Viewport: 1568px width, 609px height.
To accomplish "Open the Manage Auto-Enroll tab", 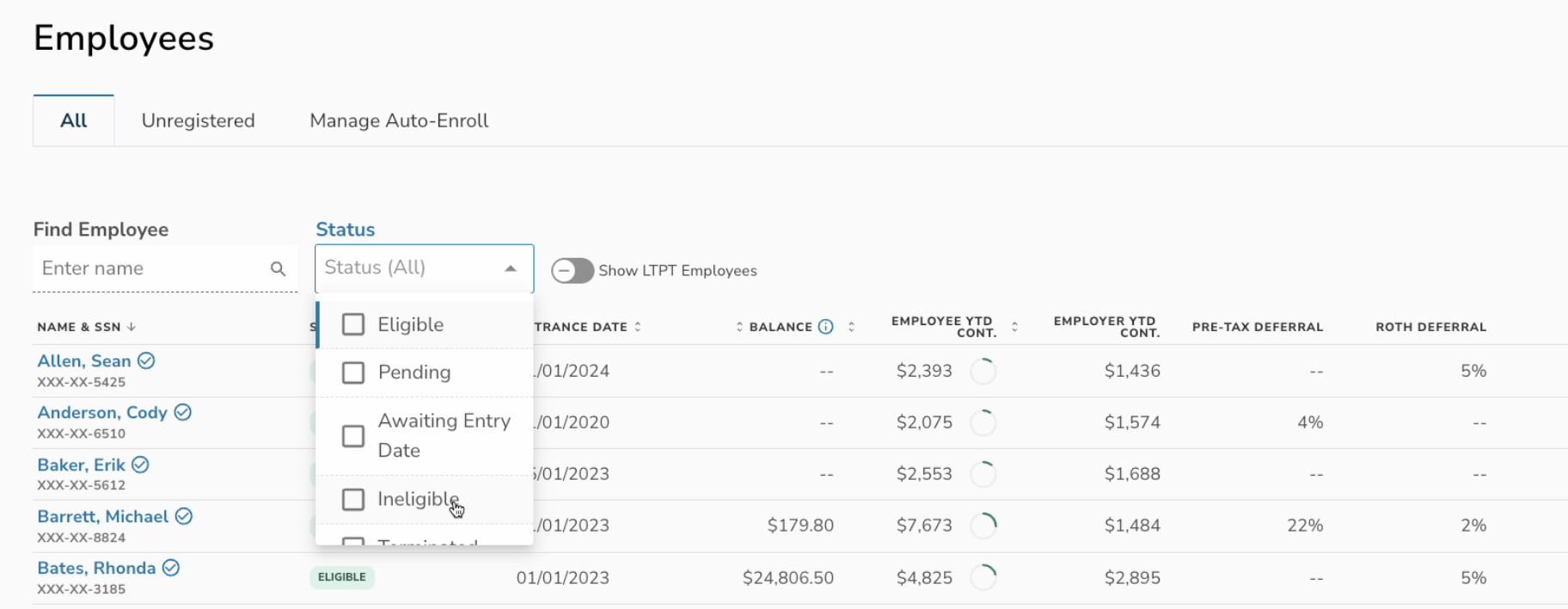I will (x=399, y=120).
